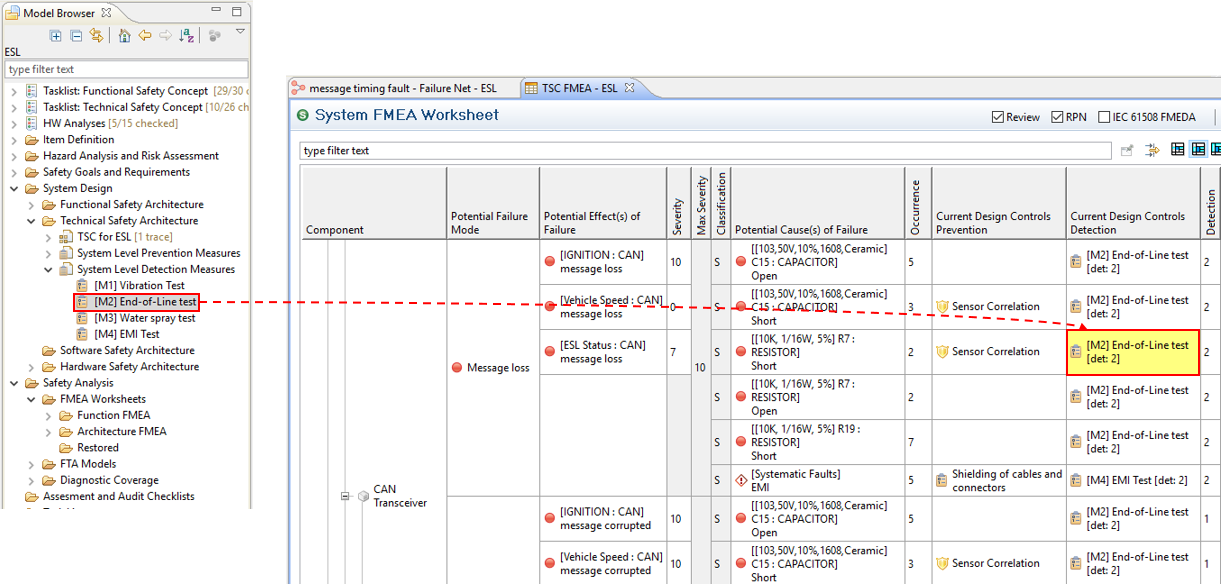Click Collapse All icon in Model Browser

pos(76,36)
